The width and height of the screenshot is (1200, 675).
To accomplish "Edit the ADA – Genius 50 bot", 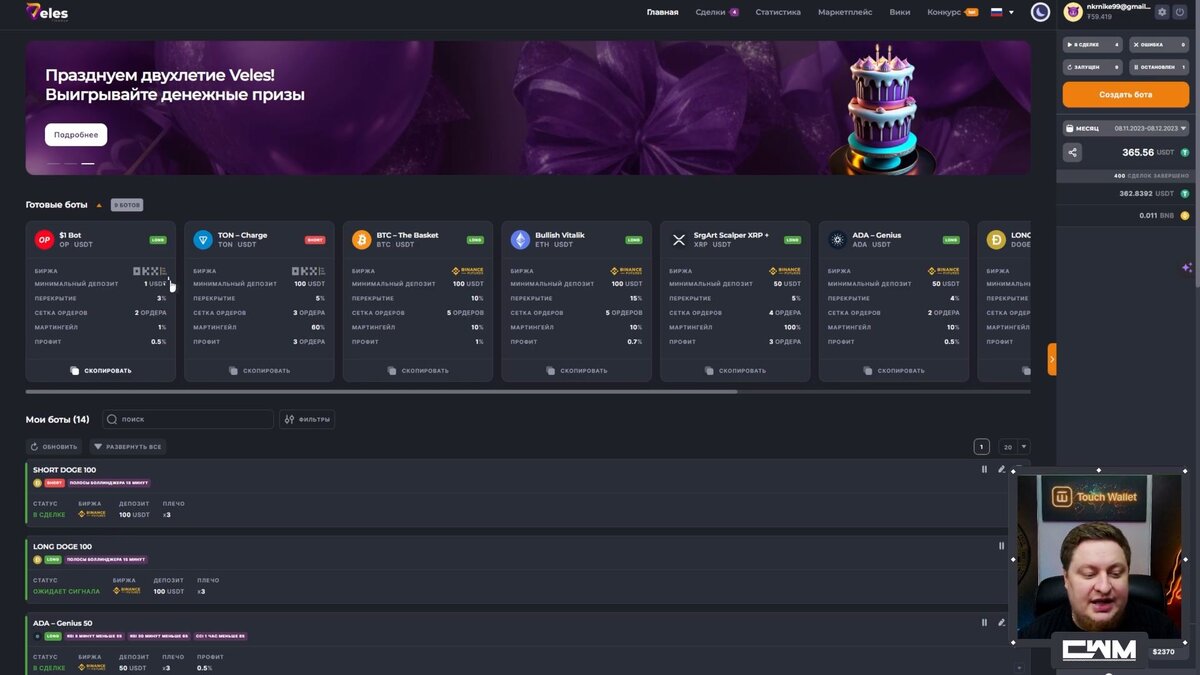I will (x=1001, y=622).
